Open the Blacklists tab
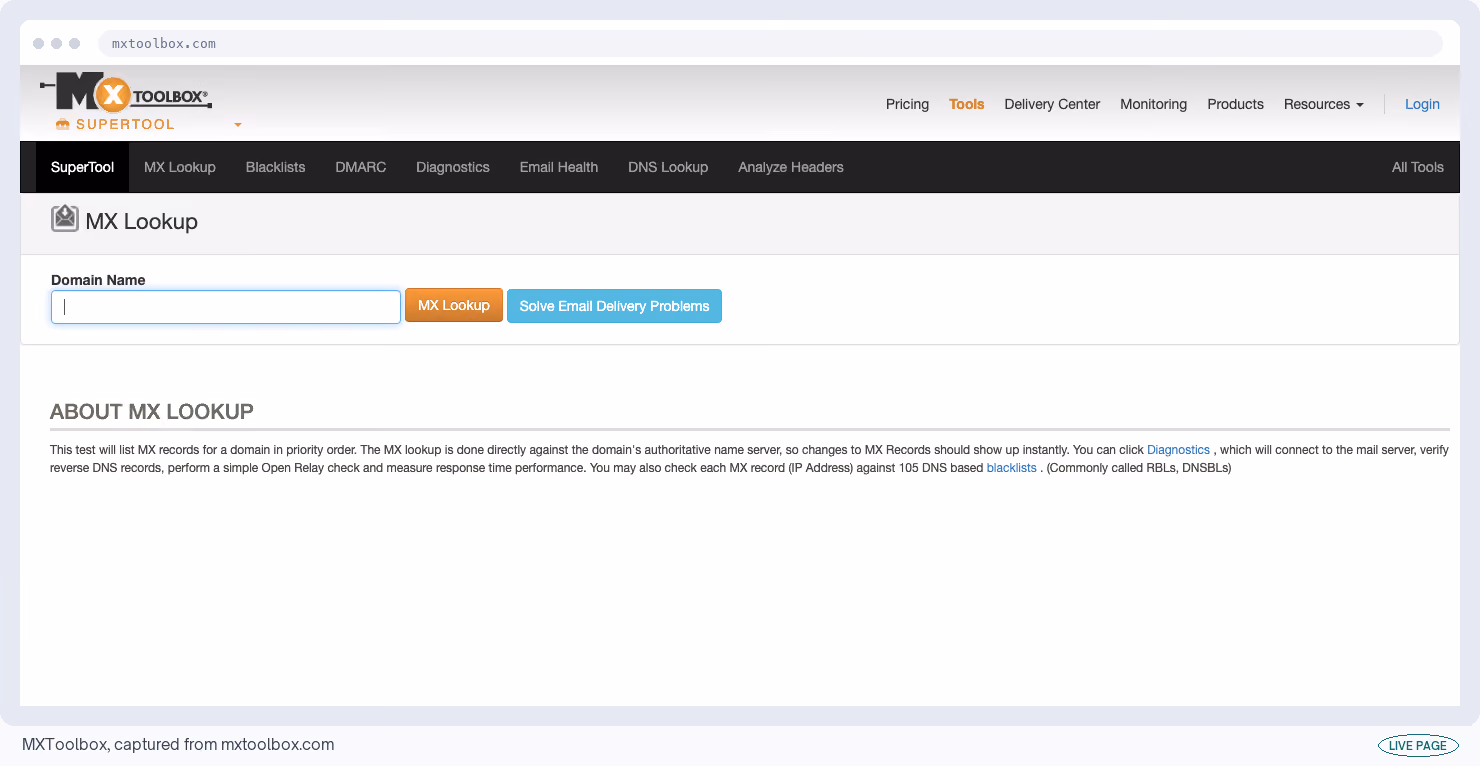This screenshot has width=1480, height=766. coord(275,167)
